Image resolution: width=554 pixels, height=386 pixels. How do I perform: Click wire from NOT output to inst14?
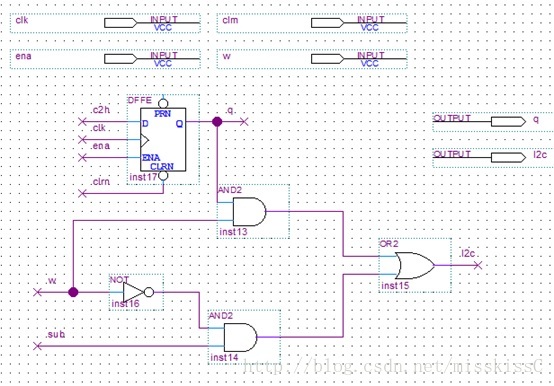tap(199, 310)
